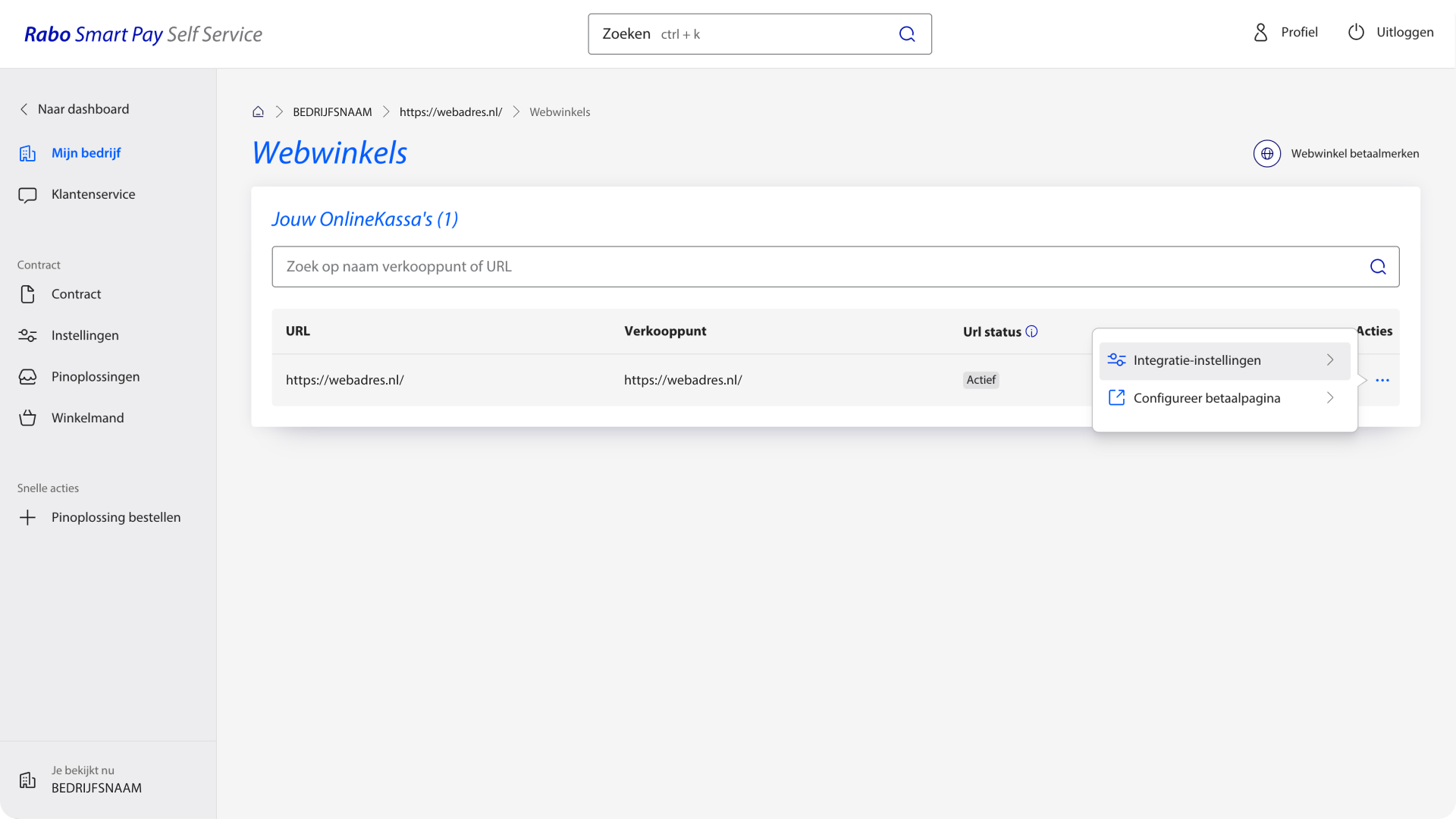Open the Winkelmand shopping bag icon
This screenshot has width=1456, height=819.
[27, 417]
